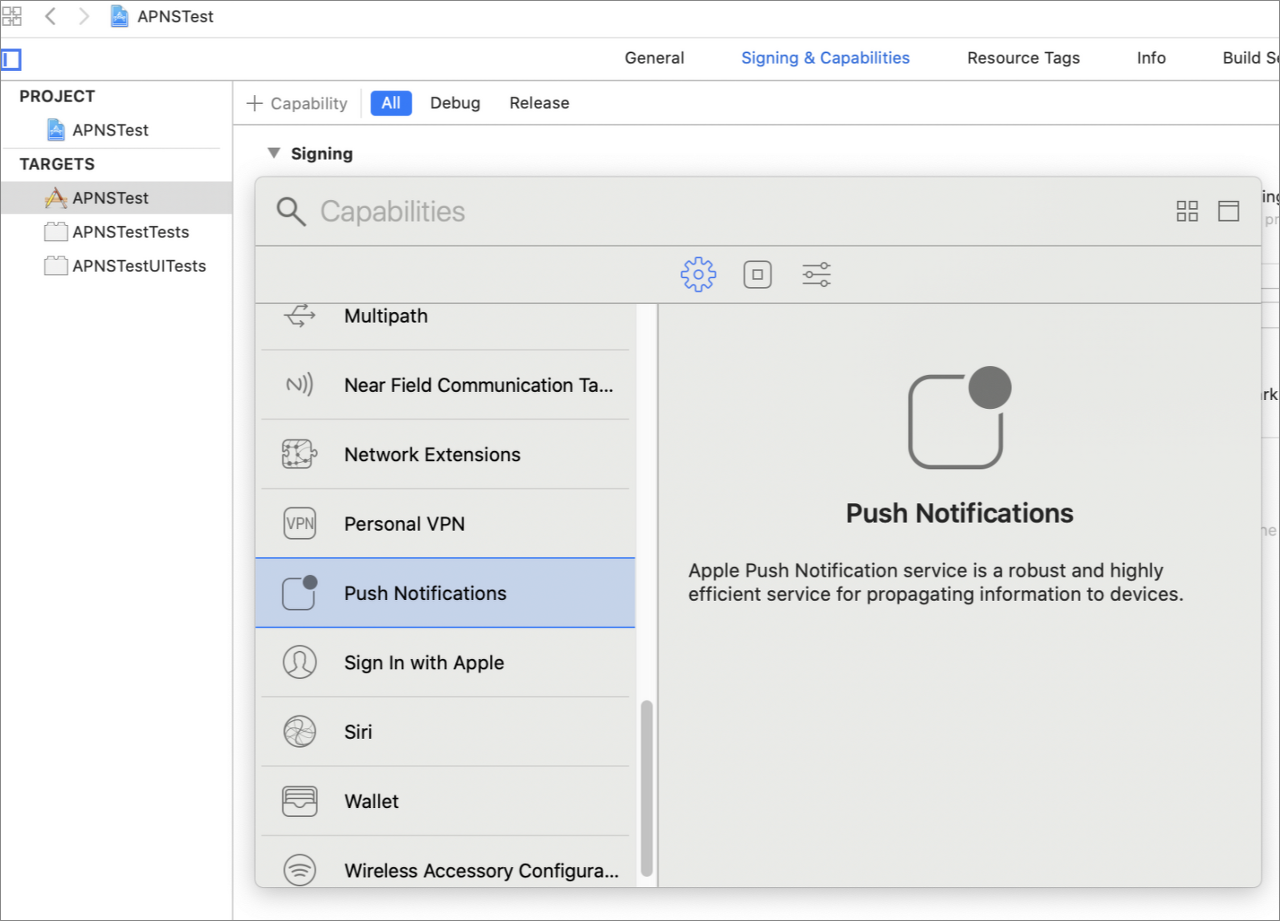Click the magnifier icon in Capabilities search

291,211
